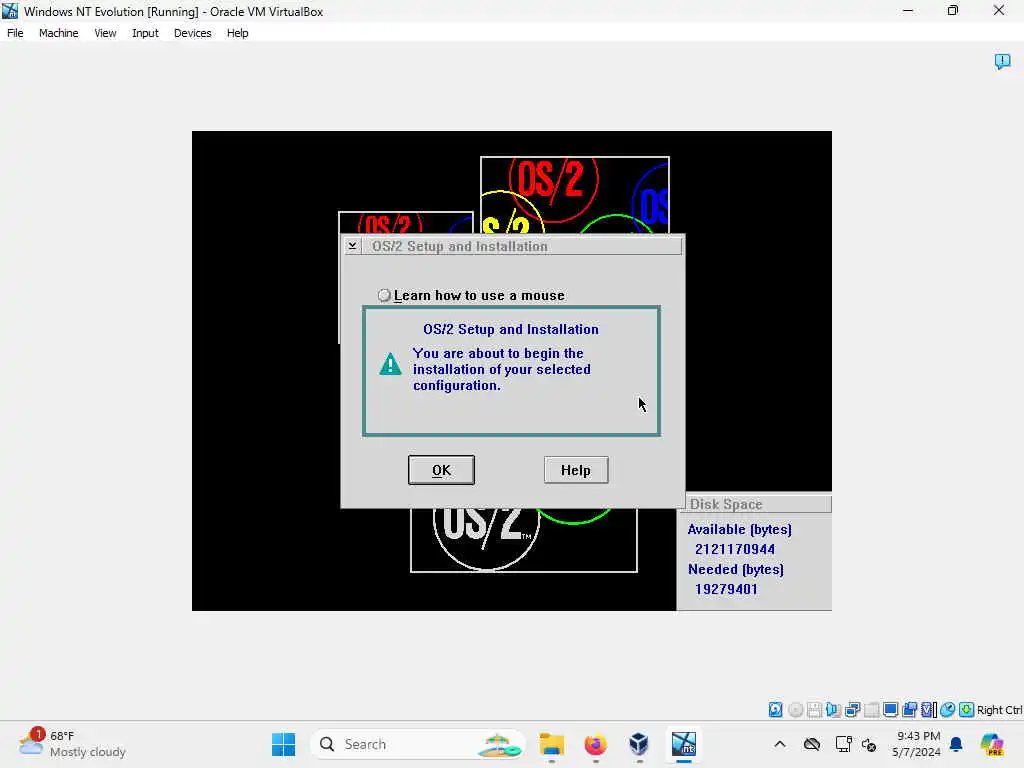Open the File menu
The image size is (1024, 768).
(x=15, y=33)
